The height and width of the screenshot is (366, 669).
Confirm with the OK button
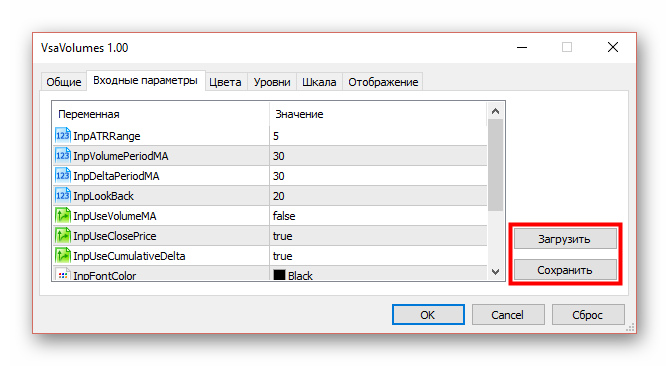428,315
